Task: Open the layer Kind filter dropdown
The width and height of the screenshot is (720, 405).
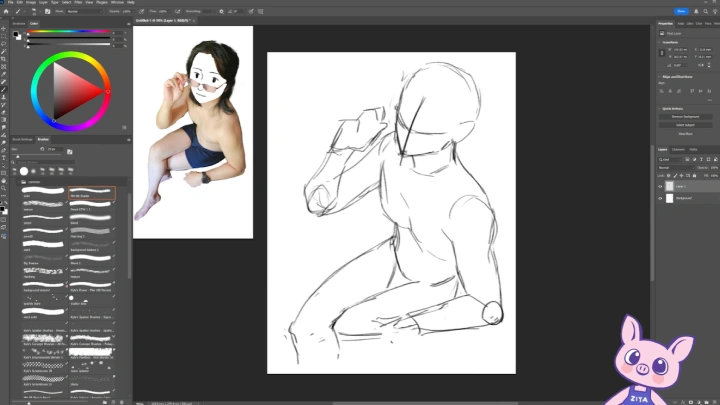Action: pyautogui.click(x=670, y=159)
